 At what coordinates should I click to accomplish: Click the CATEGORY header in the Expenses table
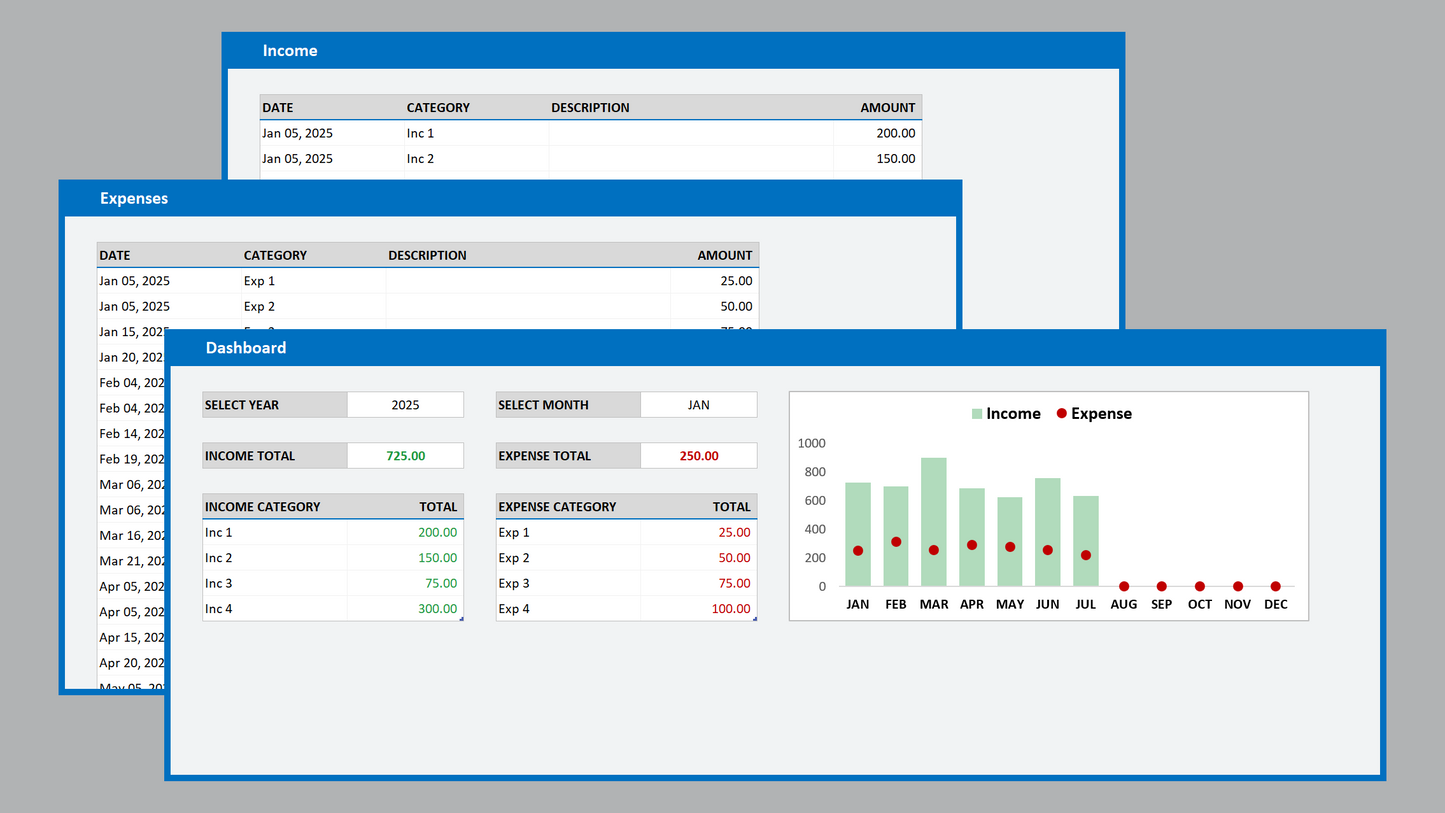(x=275, y=256)
